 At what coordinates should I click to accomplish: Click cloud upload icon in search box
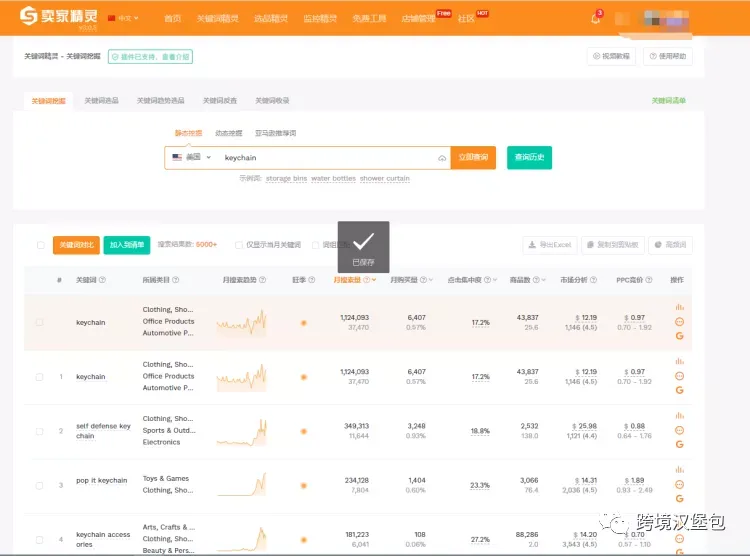442,158
